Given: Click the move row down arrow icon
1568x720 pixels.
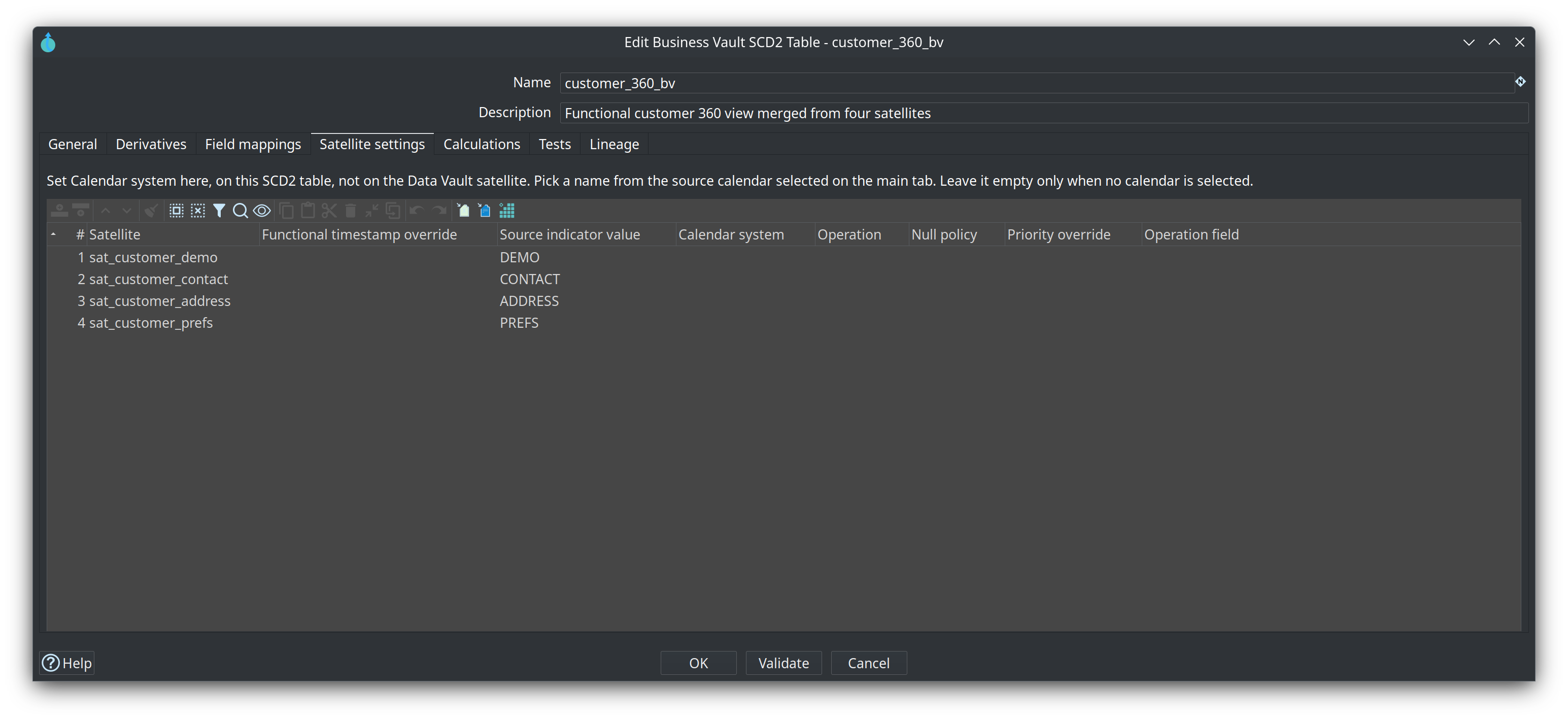Looking at the screenshot, I should point(127,211).
